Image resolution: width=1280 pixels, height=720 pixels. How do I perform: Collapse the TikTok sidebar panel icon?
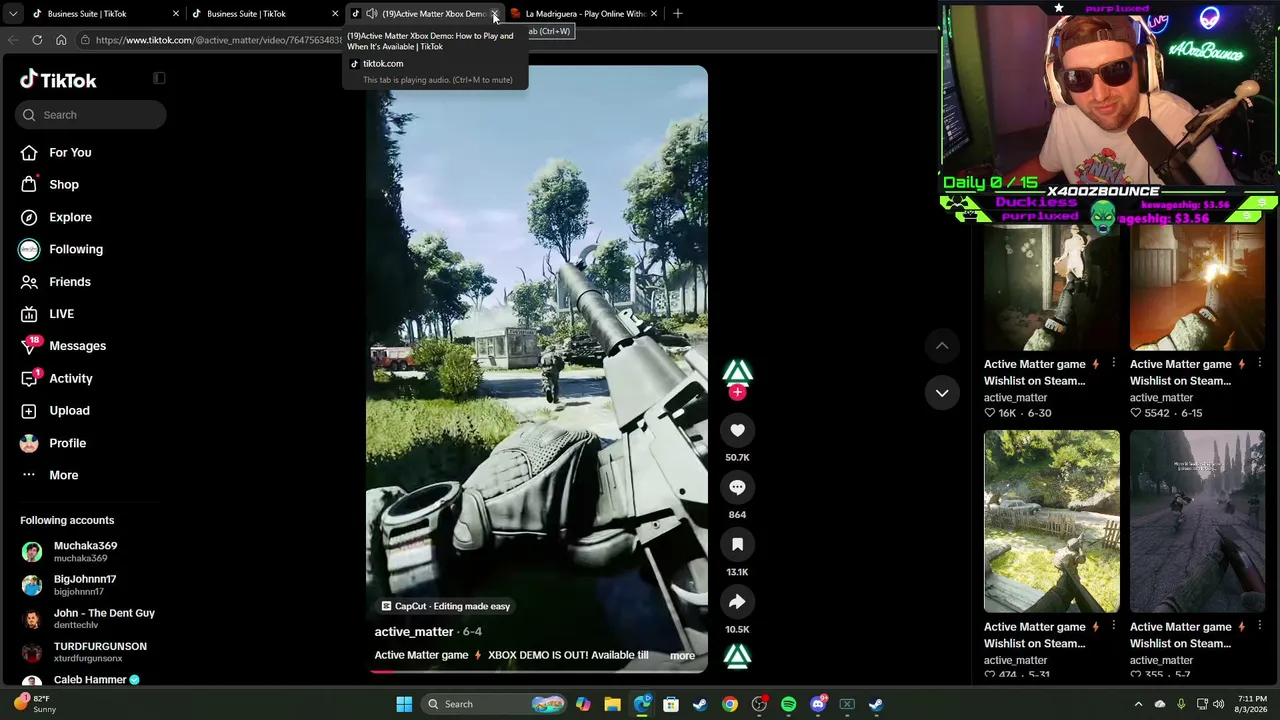[159, 78]
